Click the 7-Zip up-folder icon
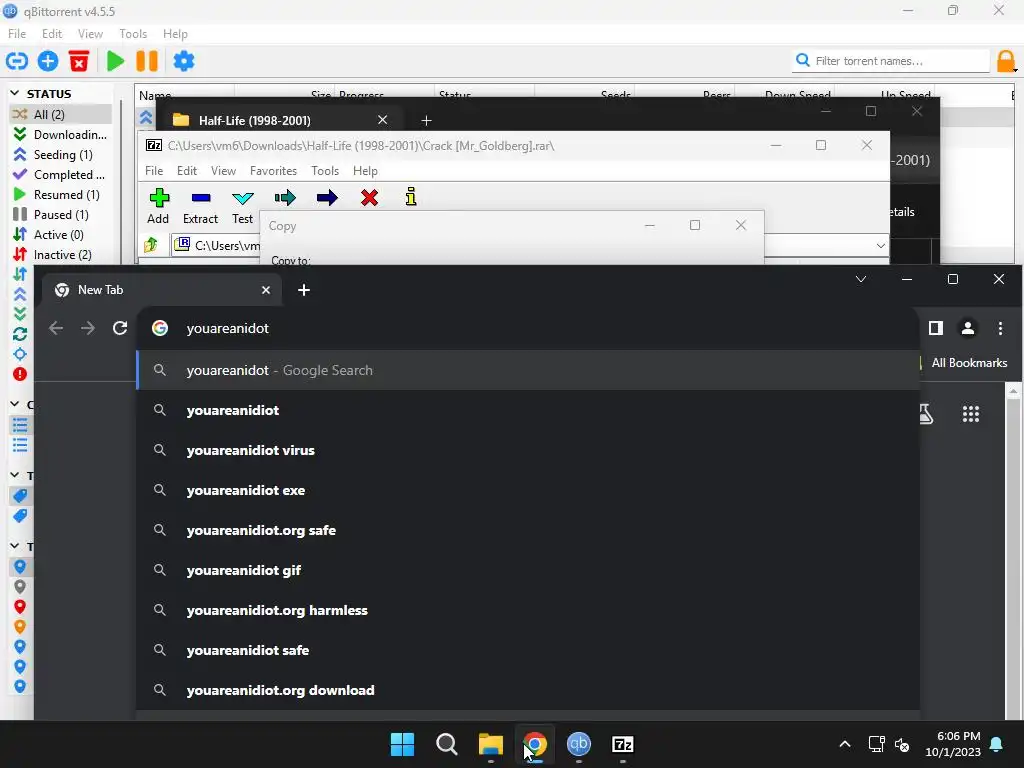Screen dimensions: 1024x768 point(151,245)
